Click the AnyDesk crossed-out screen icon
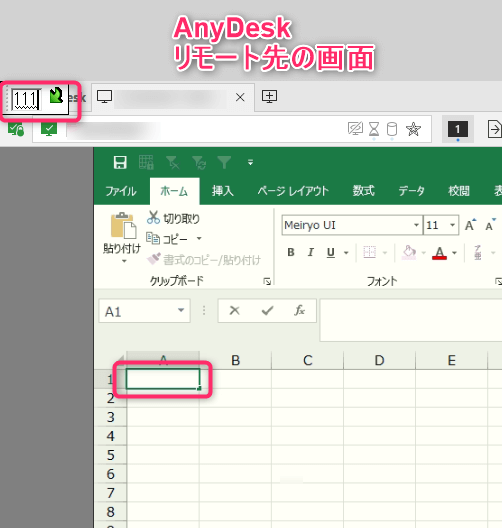The width and height of the screenshot is (502, 528). pos(356,129)
